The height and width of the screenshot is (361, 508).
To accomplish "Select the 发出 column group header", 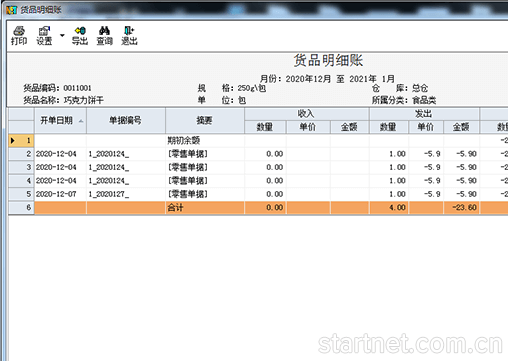I will point(424,114).
